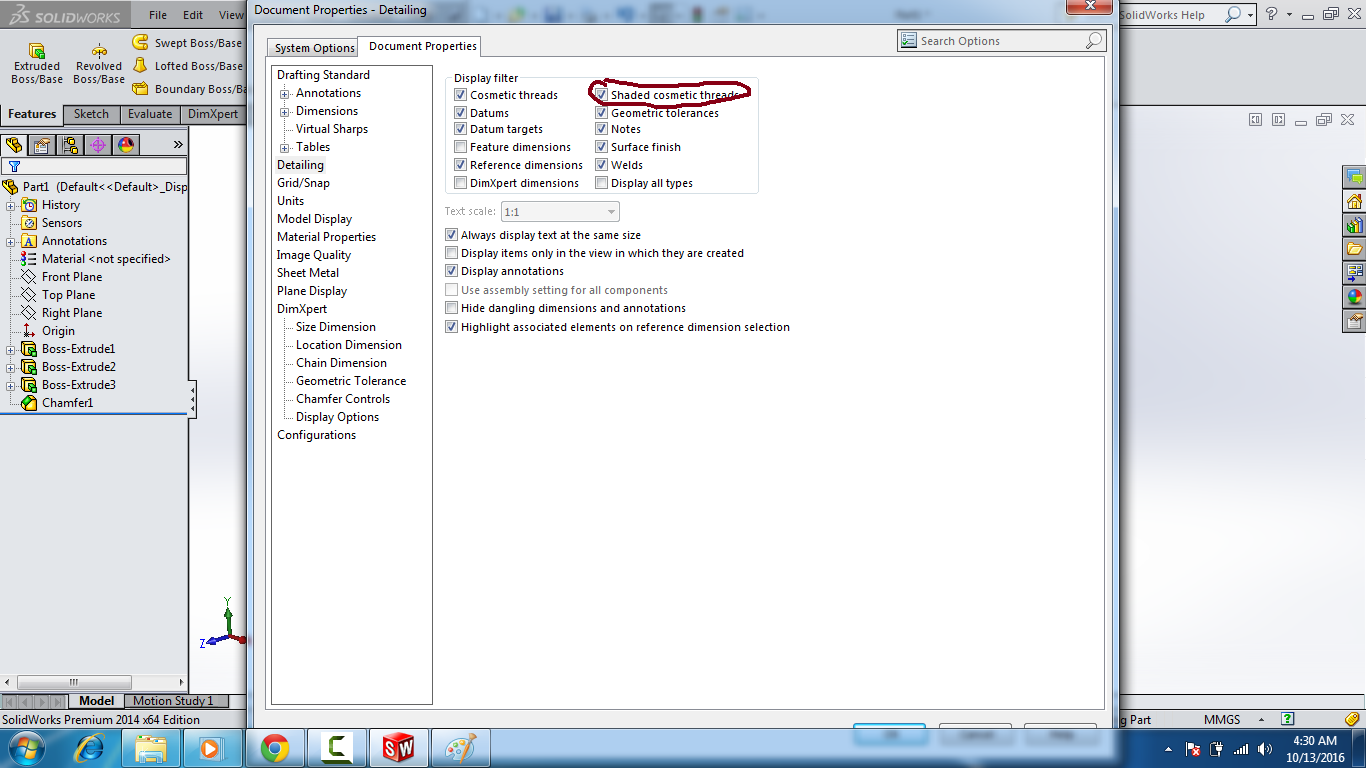Open Paint from taskbar
The height and width of the screenshot is (768, 1366).
coord(461,747)
